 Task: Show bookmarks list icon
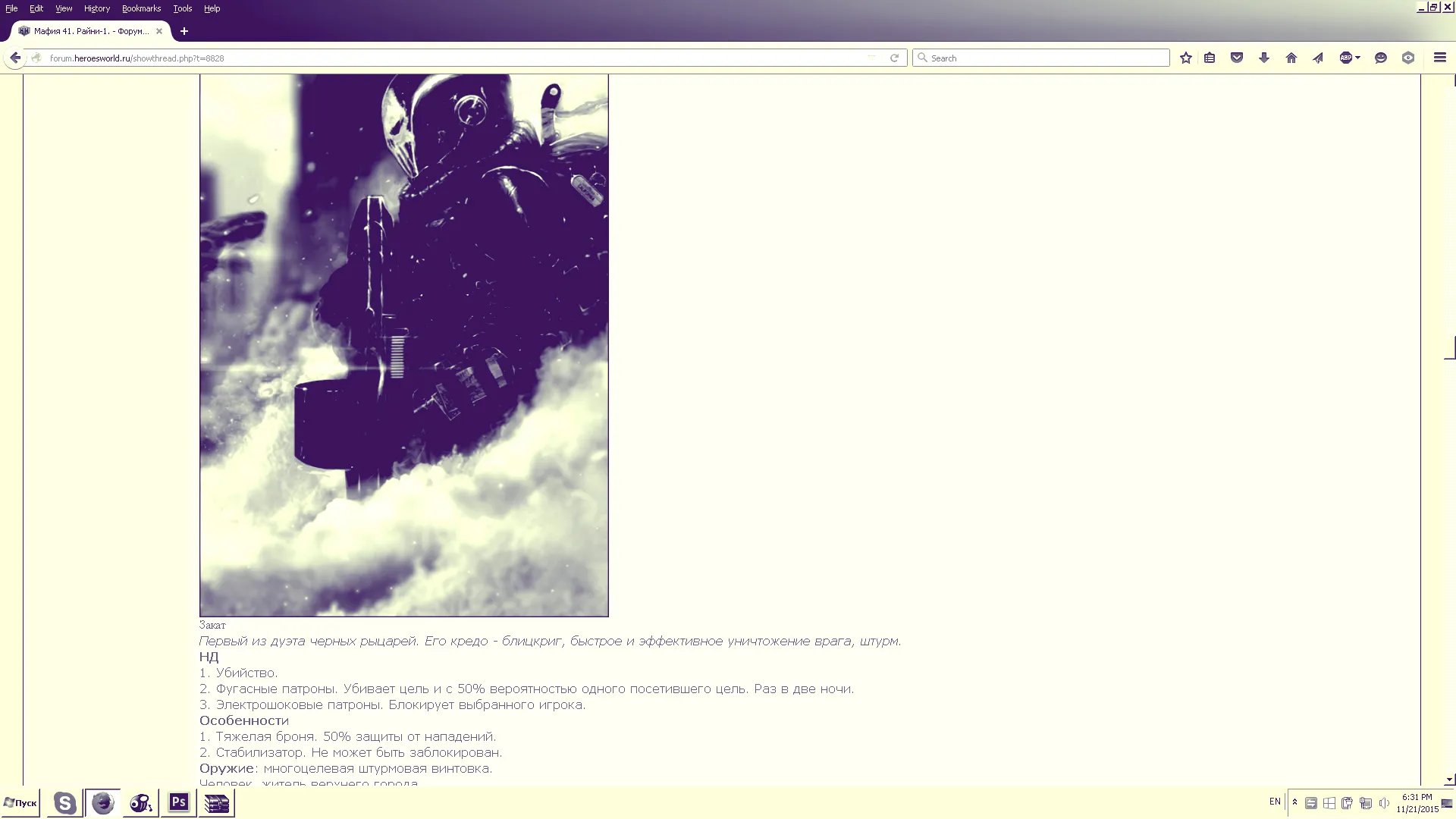tap(1210, 58)
